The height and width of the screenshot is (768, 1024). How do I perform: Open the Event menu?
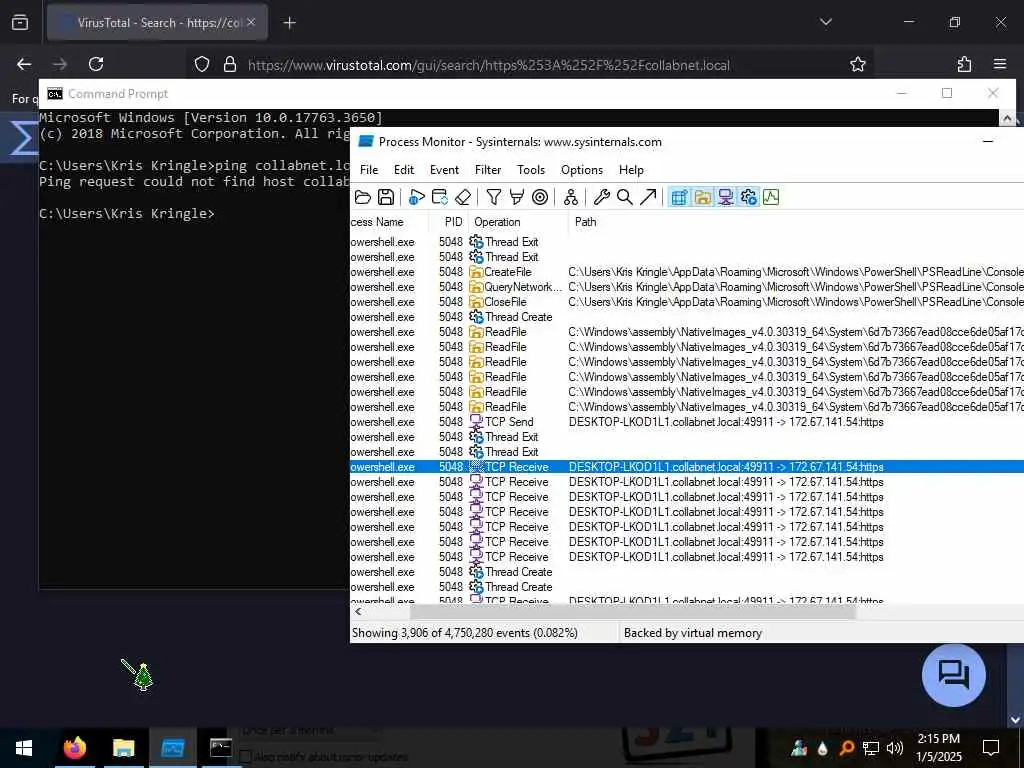[444, 170]
